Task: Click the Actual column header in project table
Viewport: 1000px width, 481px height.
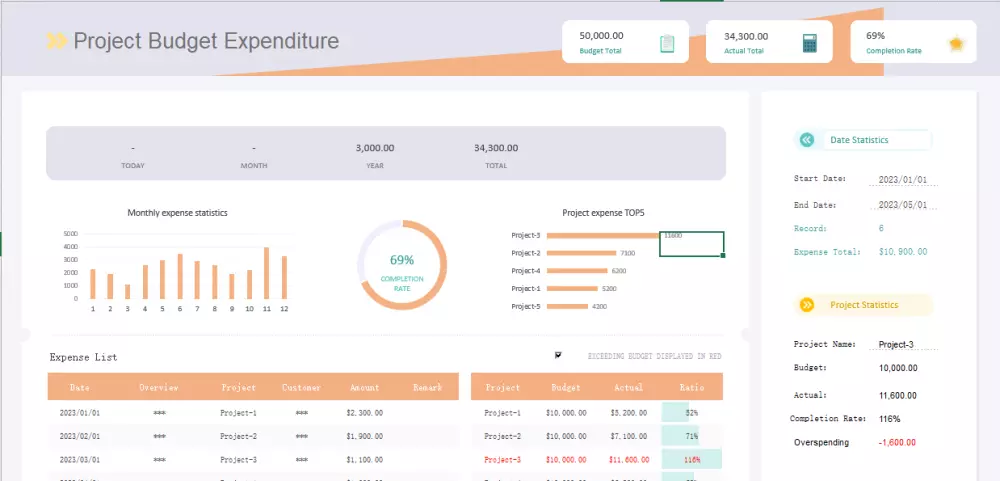Action: [628, 387]
